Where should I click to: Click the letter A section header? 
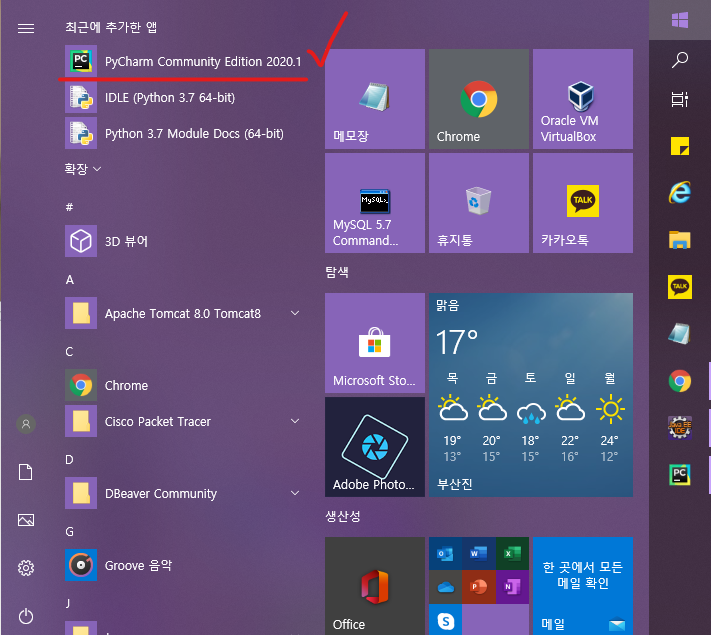pyautogui.click(x=69, y=279)
